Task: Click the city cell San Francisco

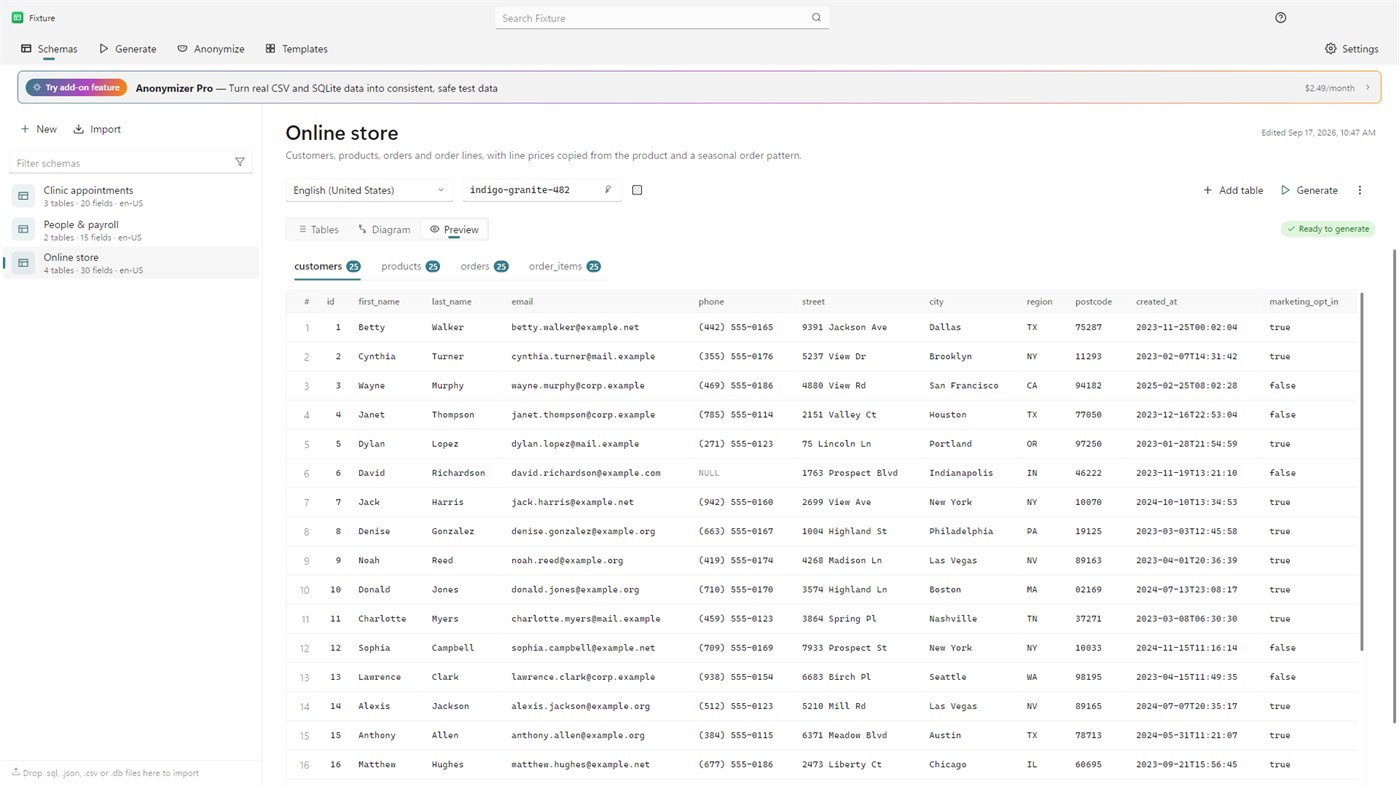Action: click(963, 385)
